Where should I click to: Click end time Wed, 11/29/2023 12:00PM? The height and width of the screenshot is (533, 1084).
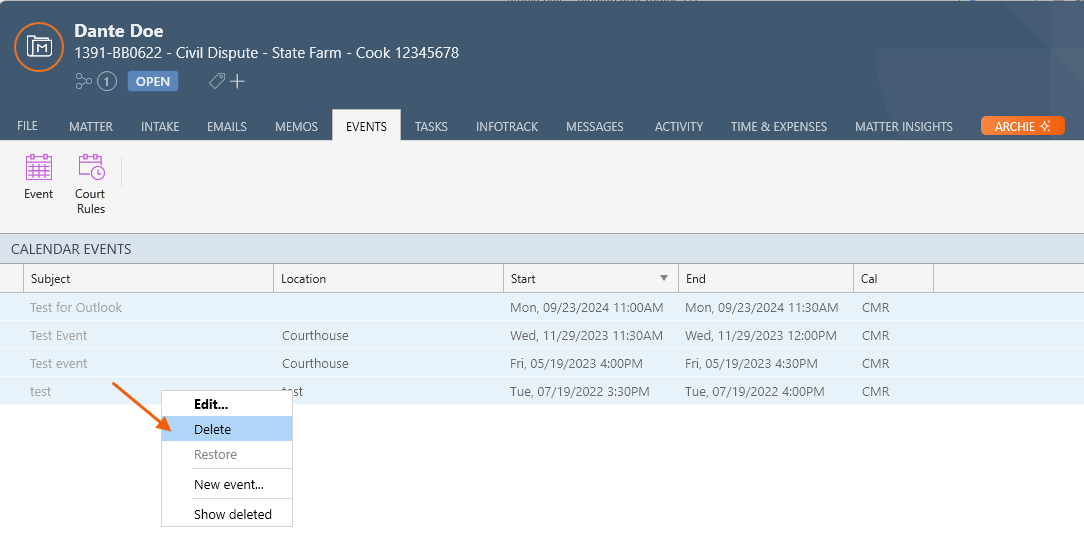coord(761,335)
